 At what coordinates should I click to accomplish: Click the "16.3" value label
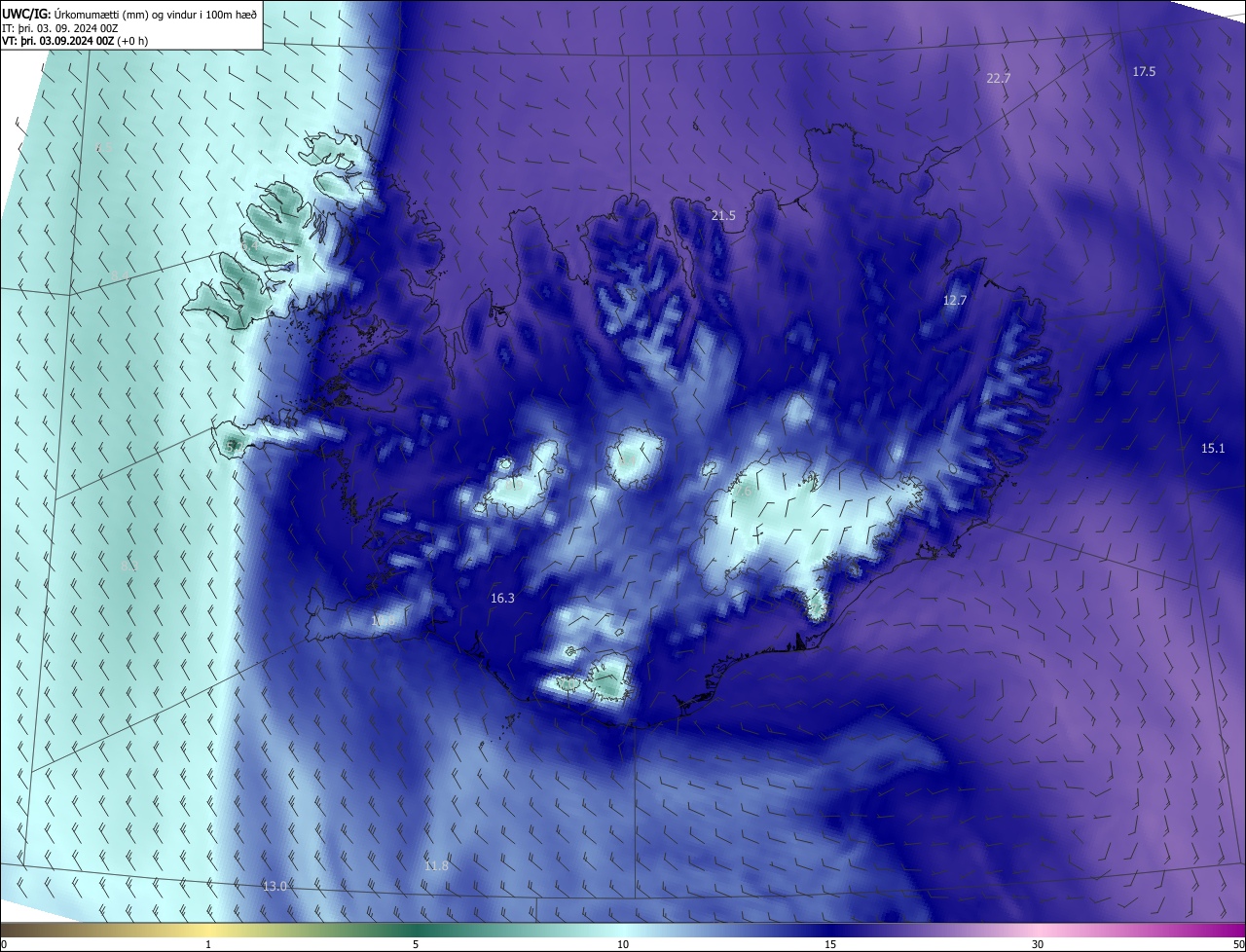coord(502,599)
